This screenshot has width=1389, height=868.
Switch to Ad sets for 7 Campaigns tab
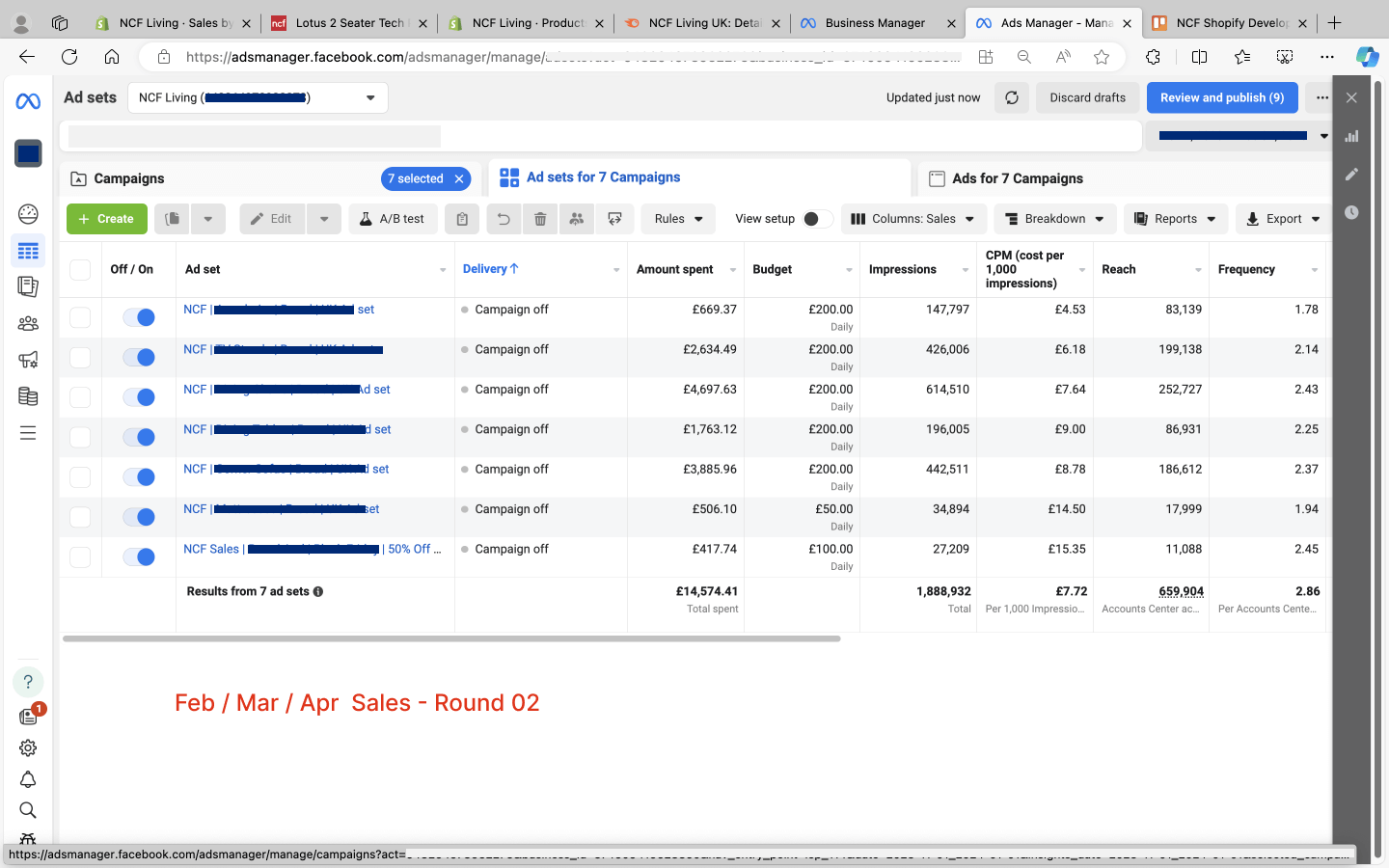(x=603, y=177)
